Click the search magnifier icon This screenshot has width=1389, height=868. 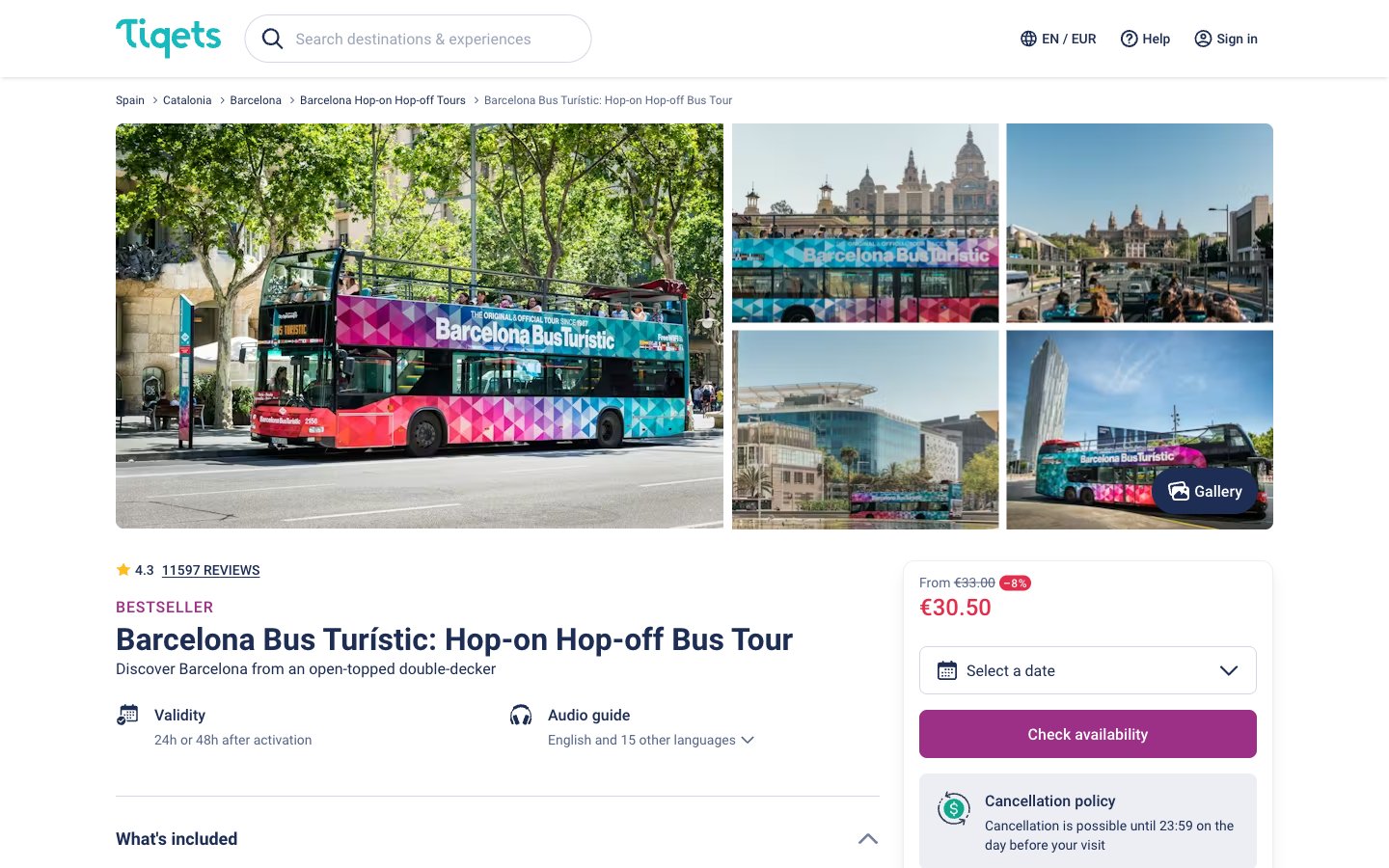click(273, 39)
